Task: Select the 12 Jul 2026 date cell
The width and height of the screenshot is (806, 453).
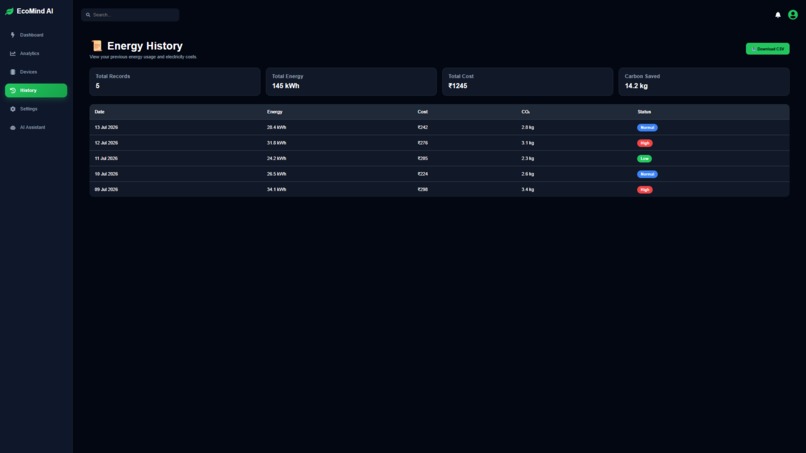Action: pos(106,143)
